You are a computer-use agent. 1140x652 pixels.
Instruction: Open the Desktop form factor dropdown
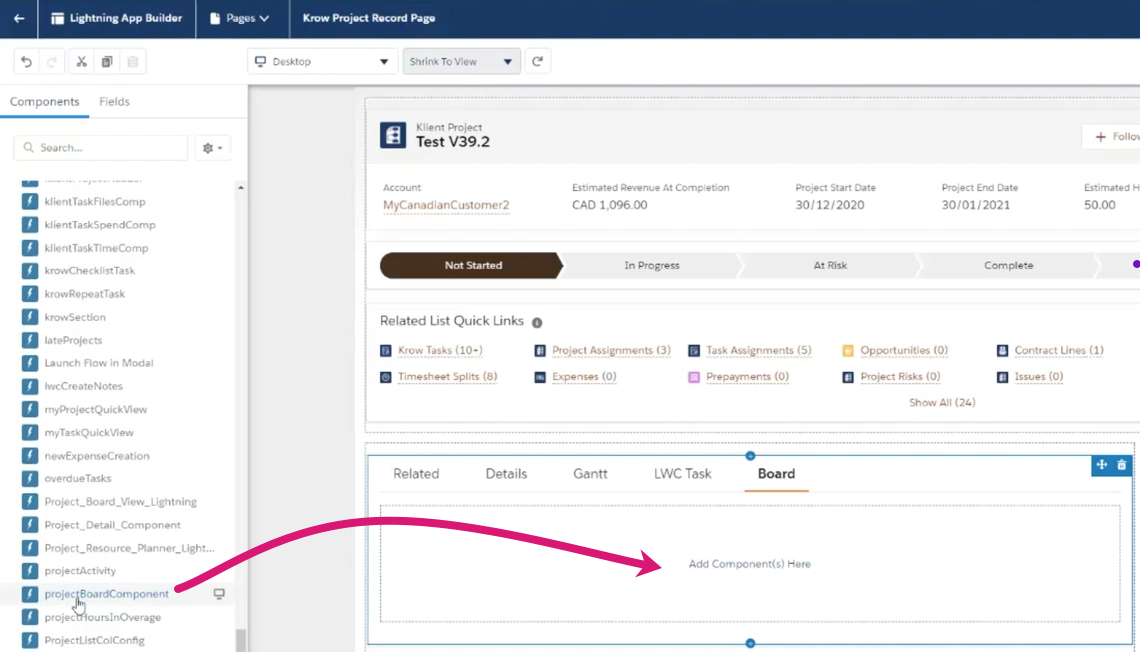click(321, 62)
